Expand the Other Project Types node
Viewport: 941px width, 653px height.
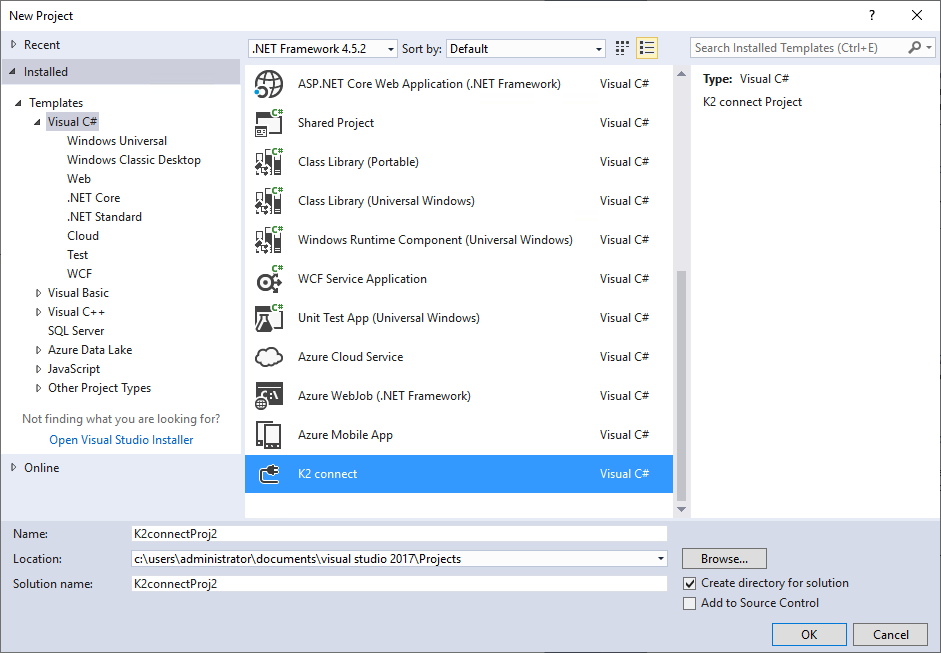click(38, 388)
